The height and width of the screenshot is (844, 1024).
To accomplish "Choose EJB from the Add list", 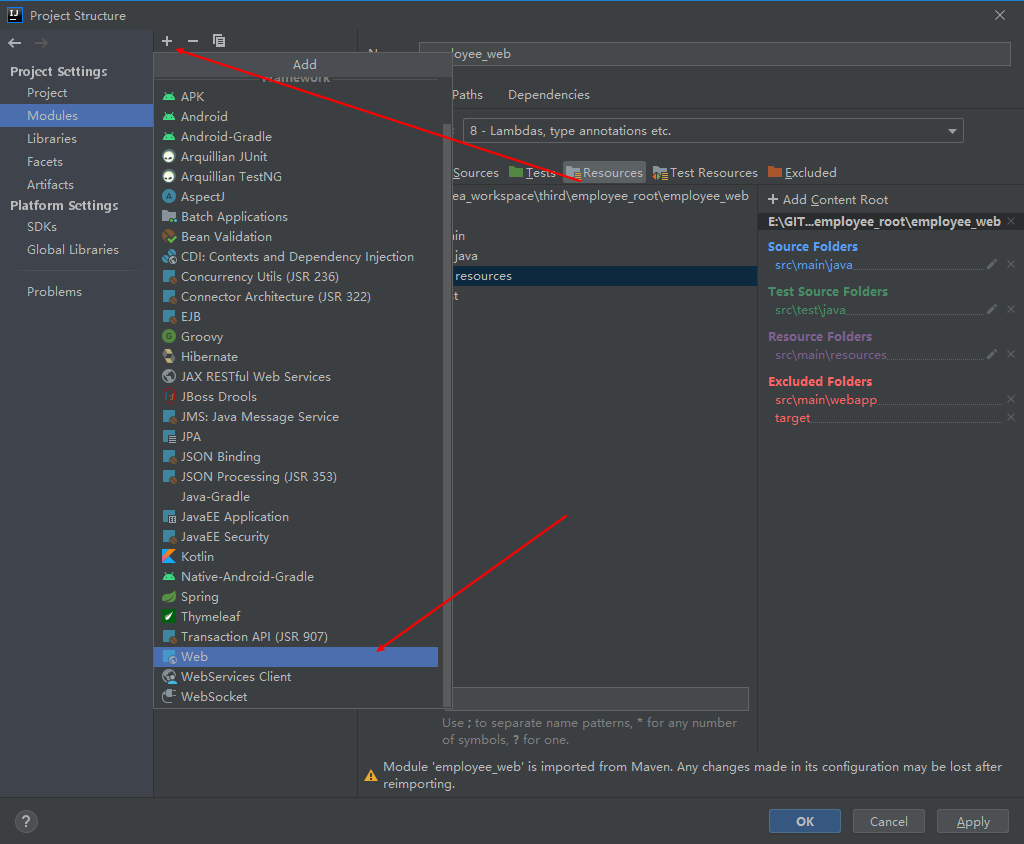I will coord(296,317).
